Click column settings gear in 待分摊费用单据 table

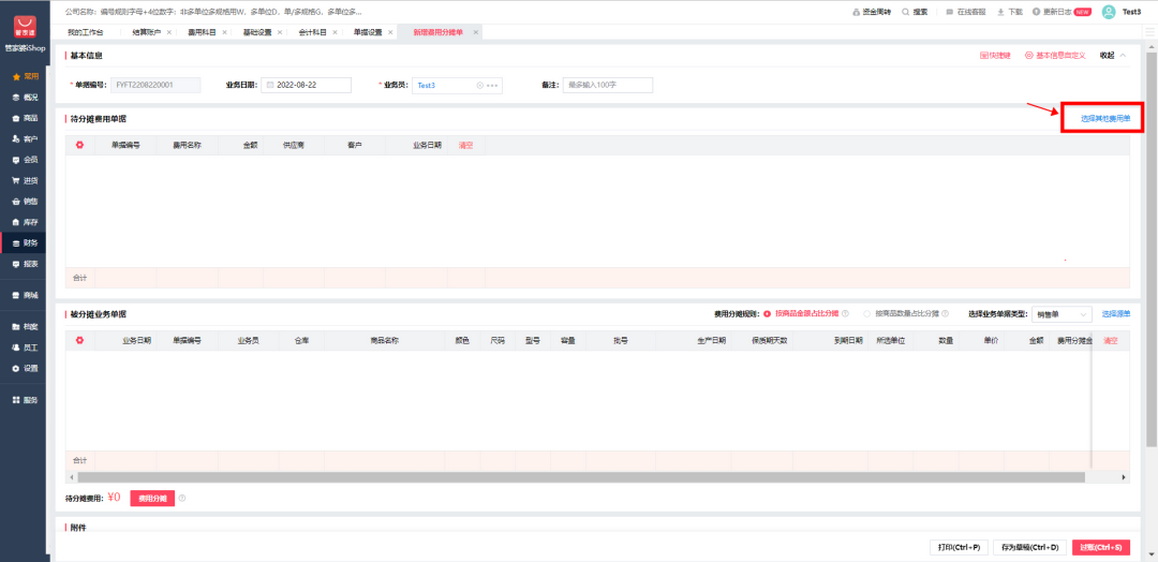coord(80,145)
